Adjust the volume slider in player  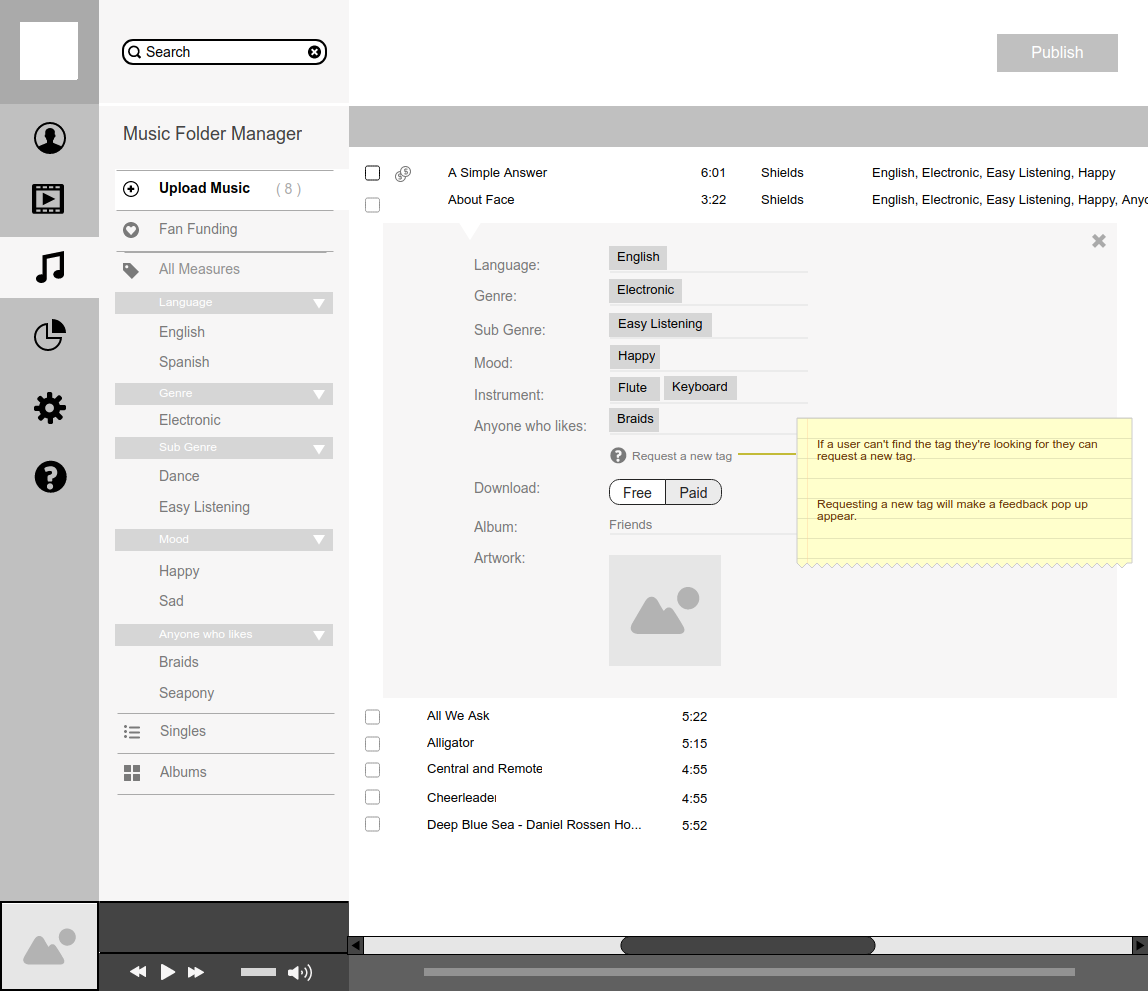click(258, 972)
